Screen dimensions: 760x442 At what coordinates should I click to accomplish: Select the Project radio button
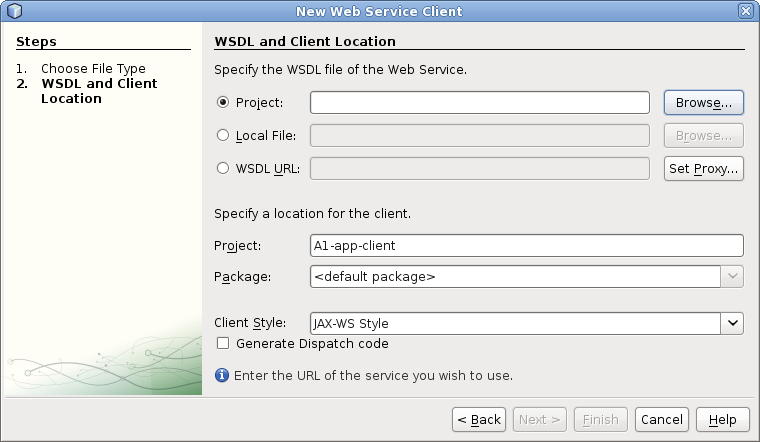click(223, 103)
